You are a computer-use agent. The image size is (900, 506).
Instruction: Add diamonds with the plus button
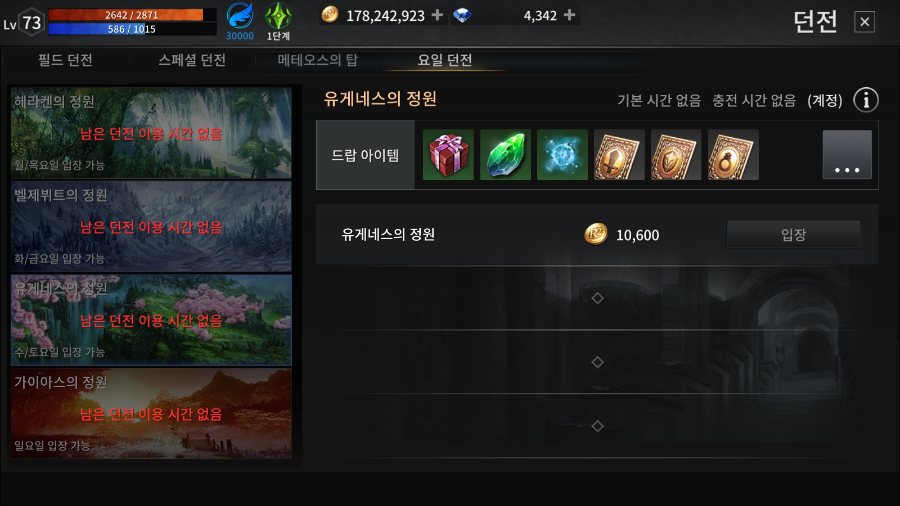569,15
